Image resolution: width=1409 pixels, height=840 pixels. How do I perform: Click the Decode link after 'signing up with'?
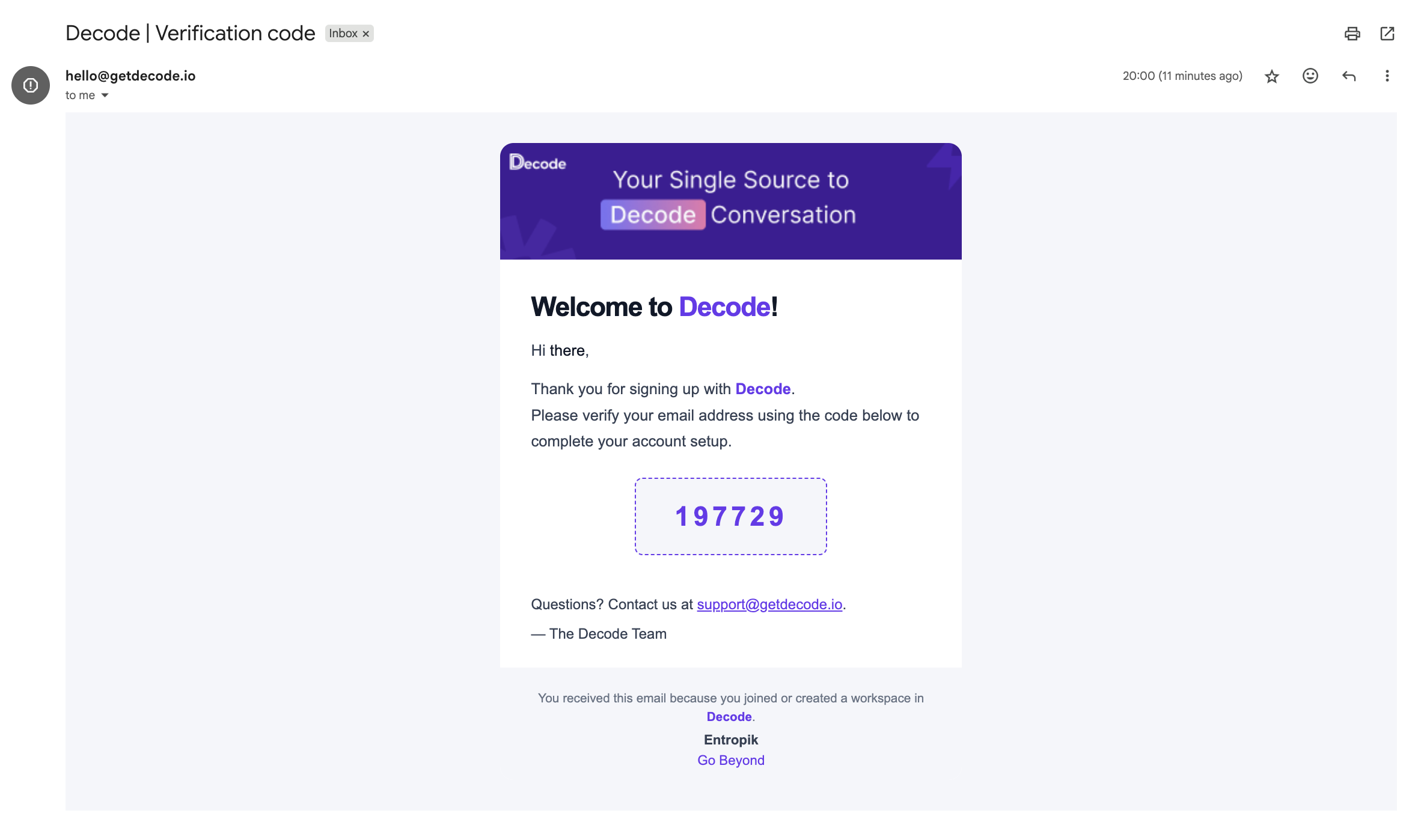coord(763,389)
